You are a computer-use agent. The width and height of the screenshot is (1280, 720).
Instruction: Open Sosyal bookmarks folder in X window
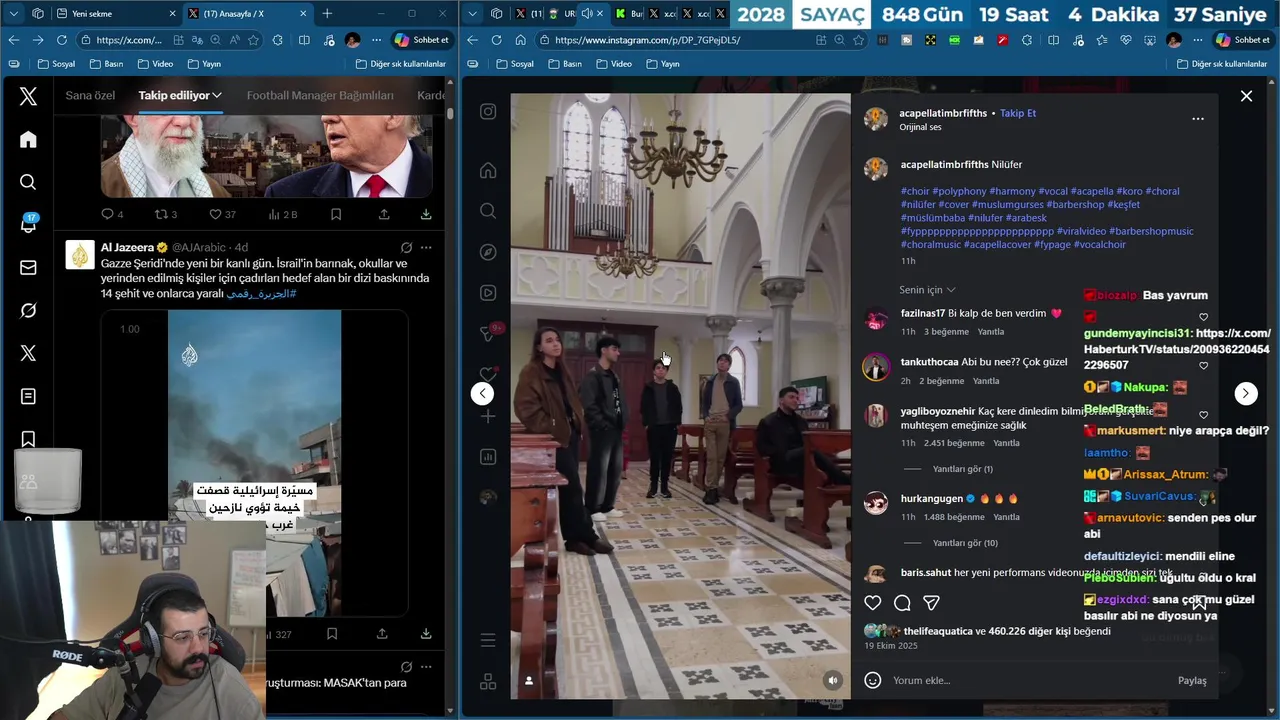point(56,64)
